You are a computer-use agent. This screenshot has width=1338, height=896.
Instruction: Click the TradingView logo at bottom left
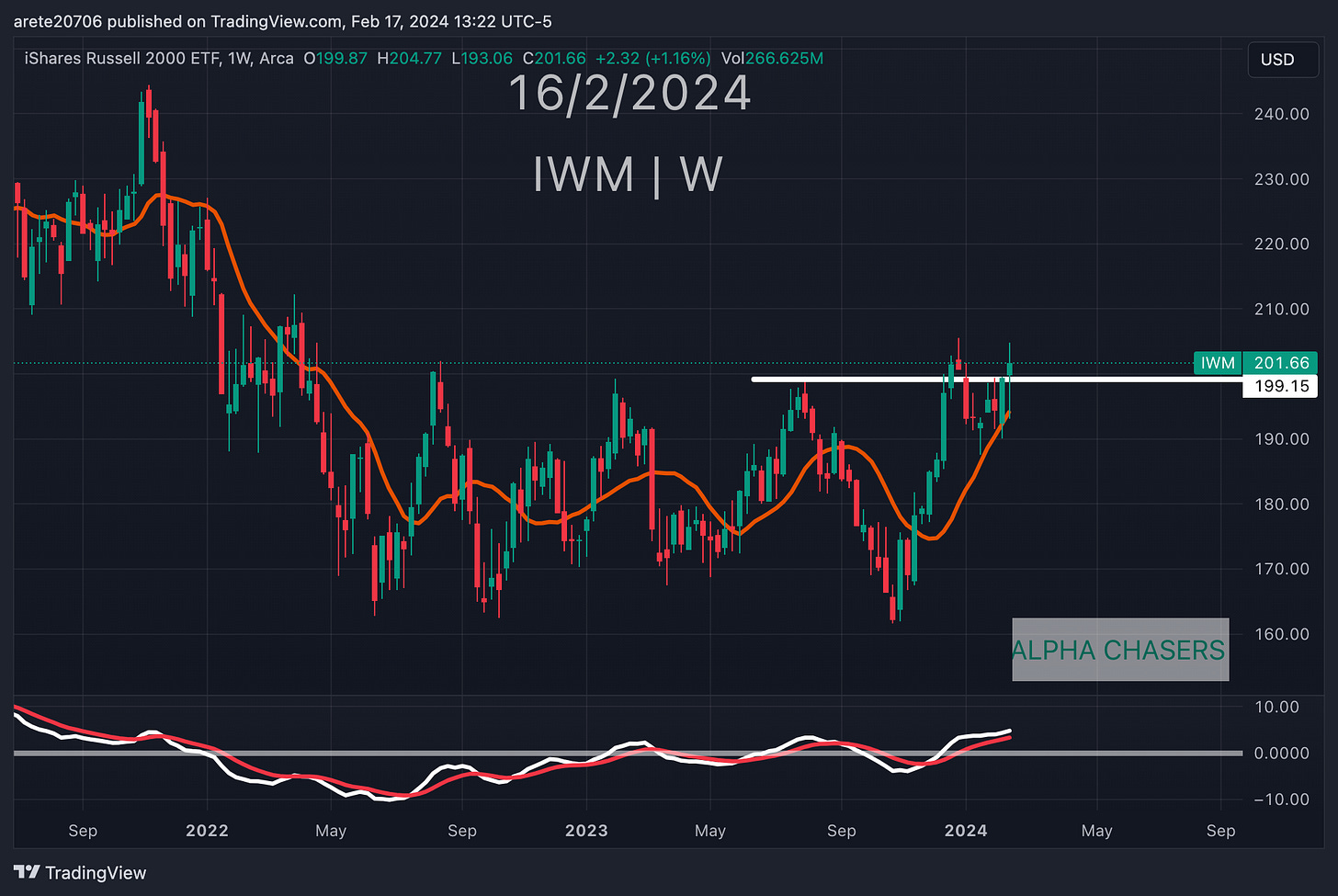tap(80, 872)
